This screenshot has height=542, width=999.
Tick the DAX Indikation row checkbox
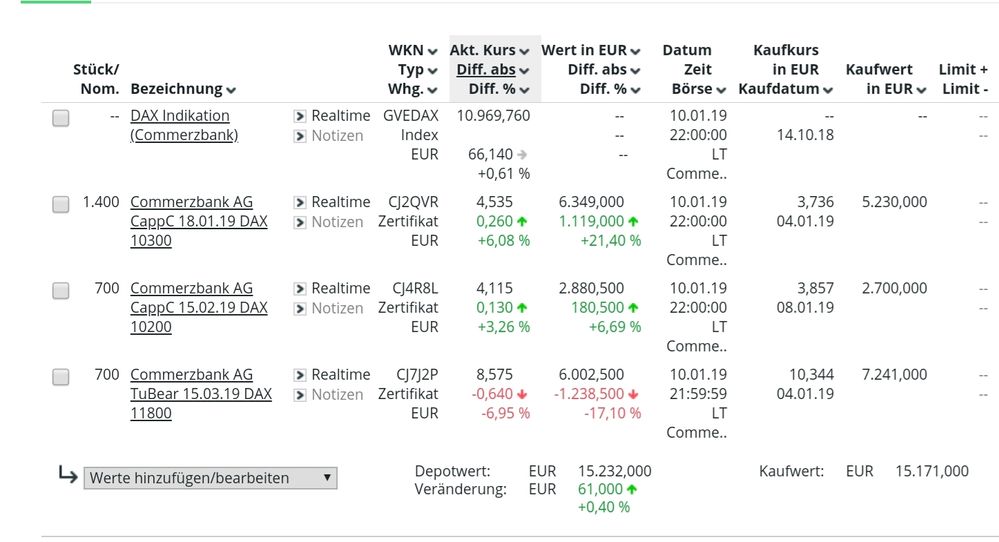coord(61,118)
